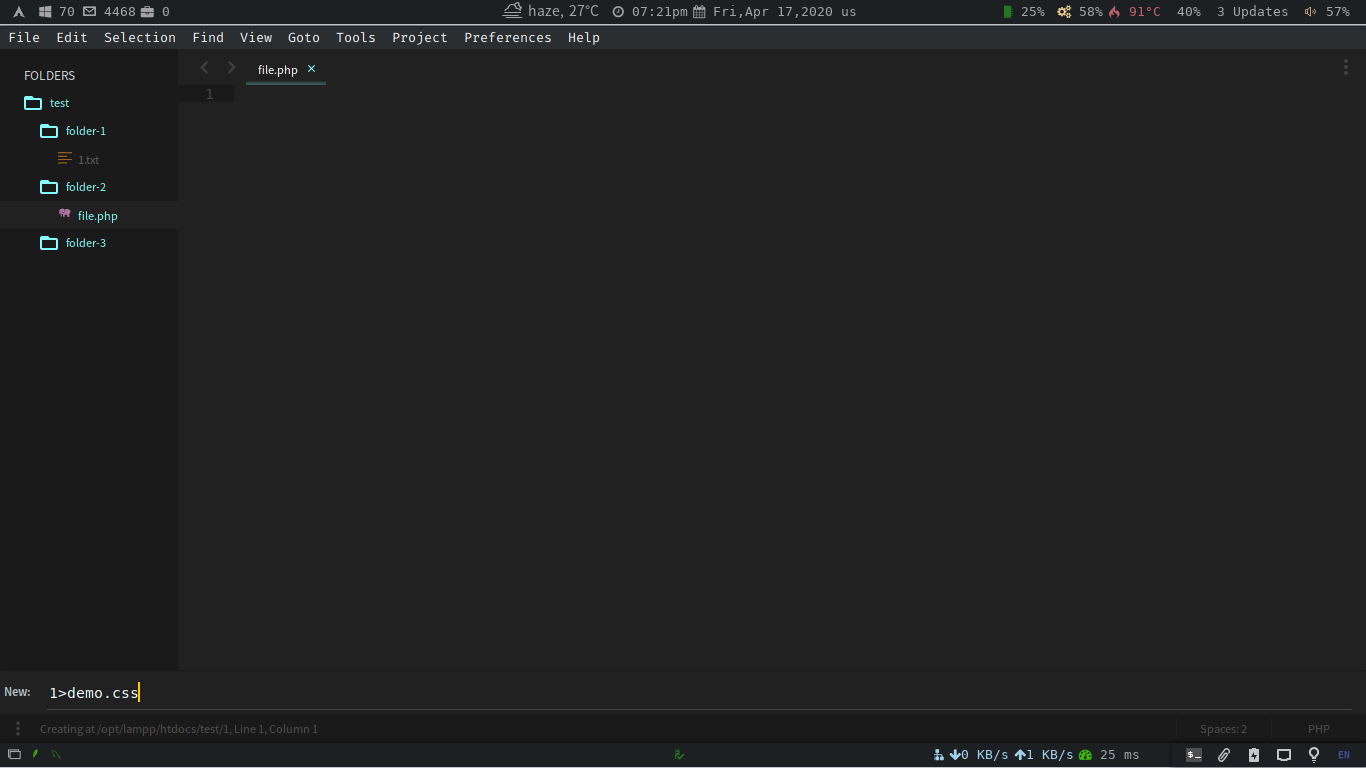Click the bottom-left workspace window icon
The image size is (1366, 768).
(14, 755)
